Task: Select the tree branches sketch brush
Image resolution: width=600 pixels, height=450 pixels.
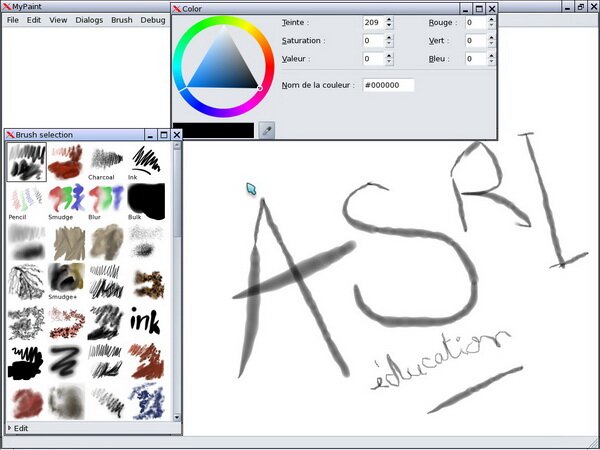Action: coord(26,281)
